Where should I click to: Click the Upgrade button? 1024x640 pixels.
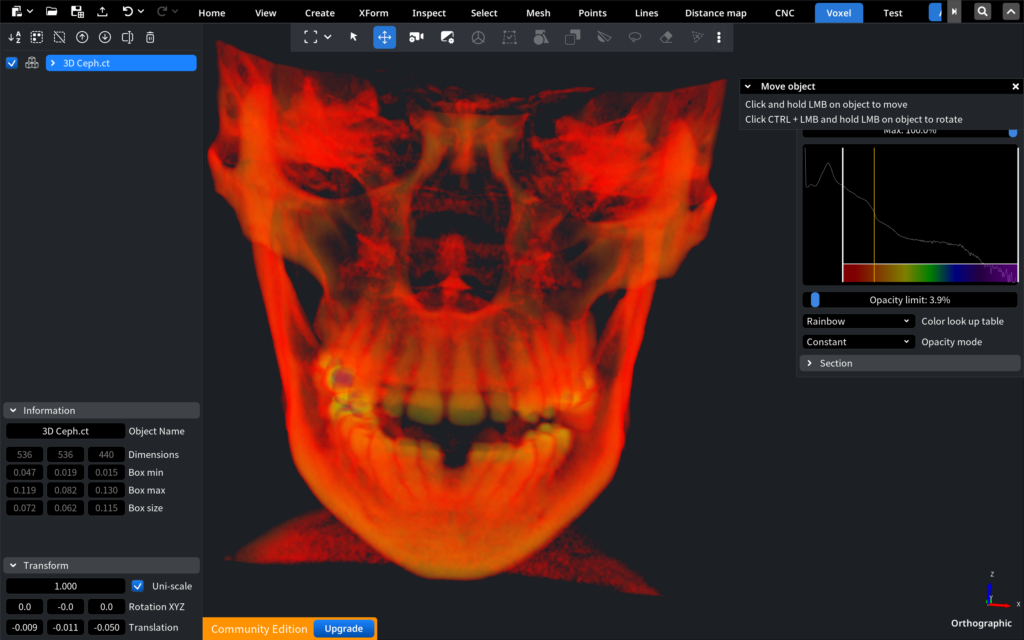click(343, 628)
